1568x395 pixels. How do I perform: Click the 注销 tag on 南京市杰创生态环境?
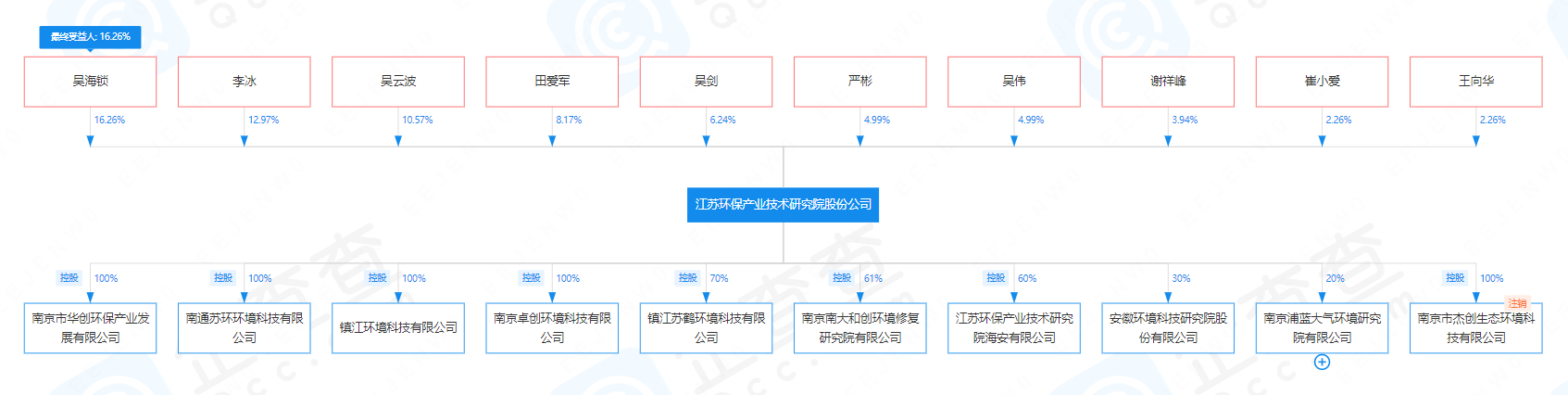pyautogui.click(x=1517, y=303)
